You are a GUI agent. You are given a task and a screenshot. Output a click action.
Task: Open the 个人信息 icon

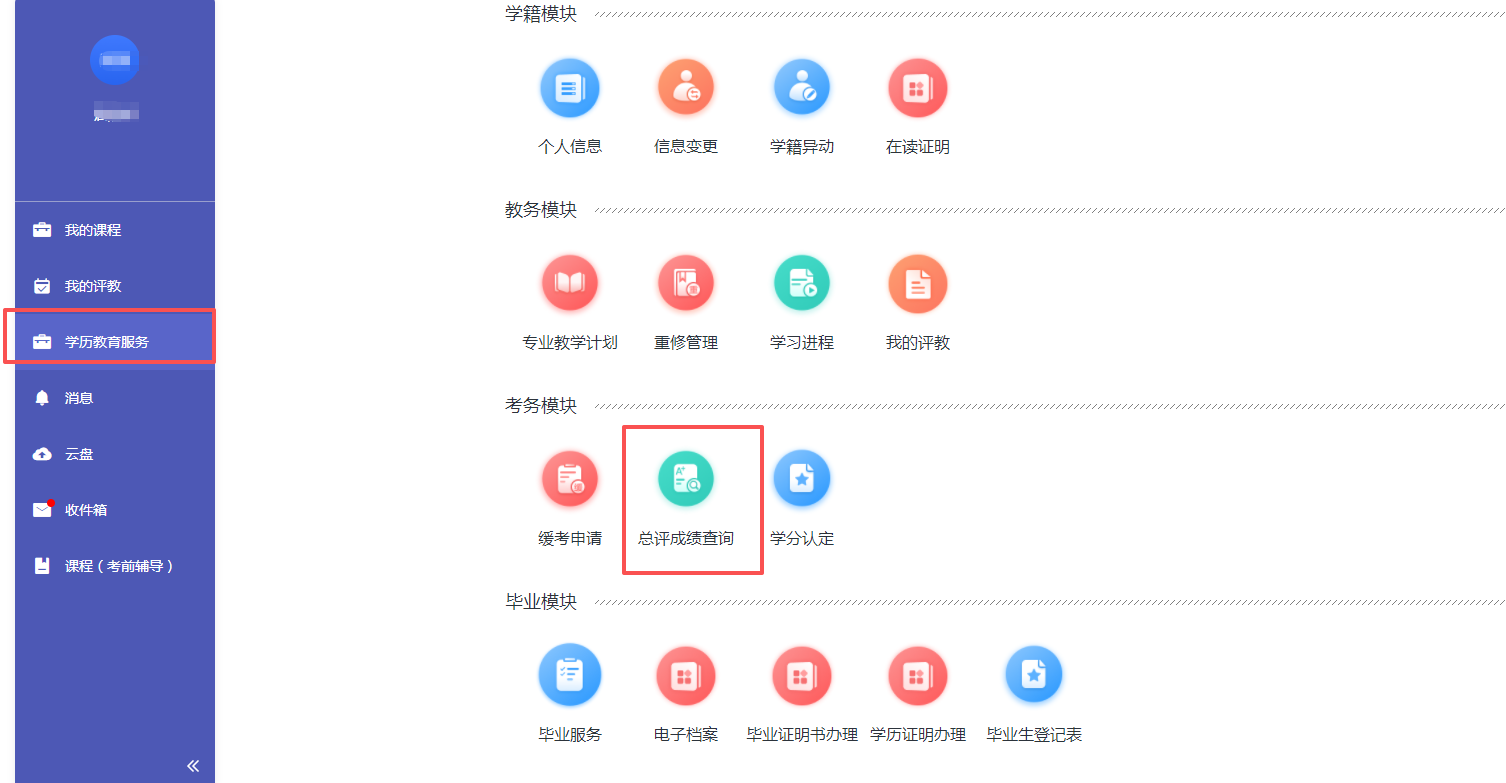(x=569, y=89)
